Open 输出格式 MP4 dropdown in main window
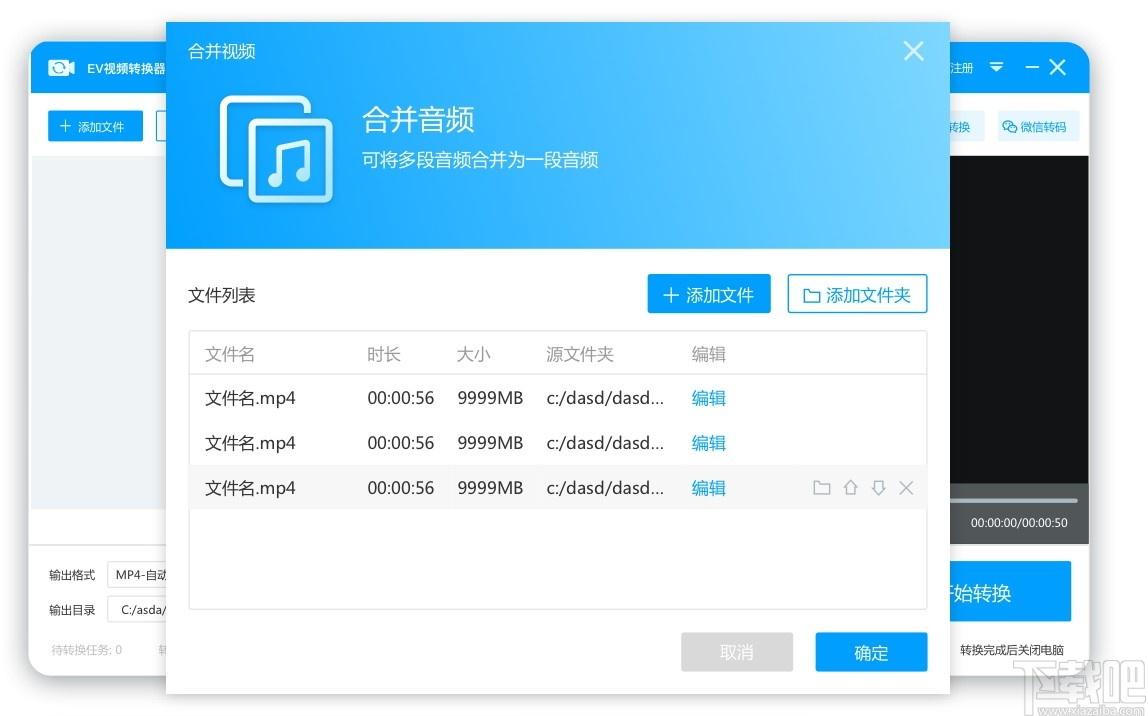Viewport: 1148px width, 716px height. (x=137, y=575)
